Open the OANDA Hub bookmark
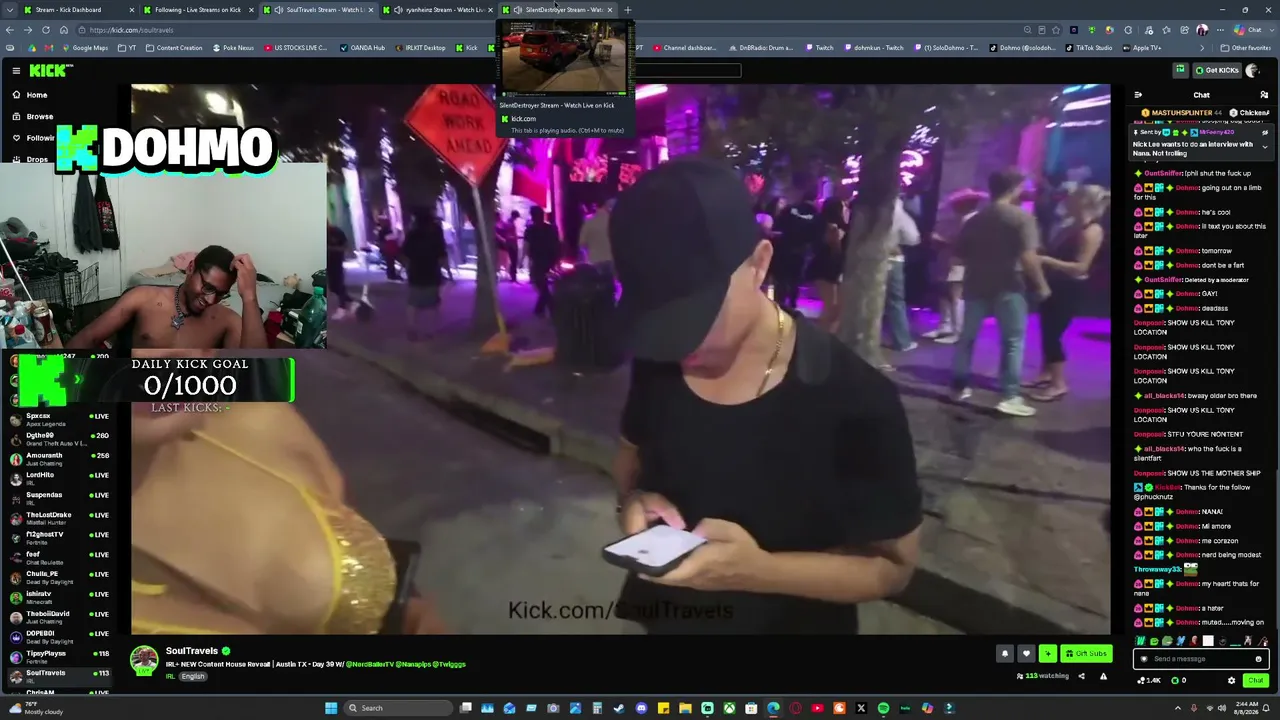Image resolution: width=1280 pixels, height=720 pixels. 362,48
